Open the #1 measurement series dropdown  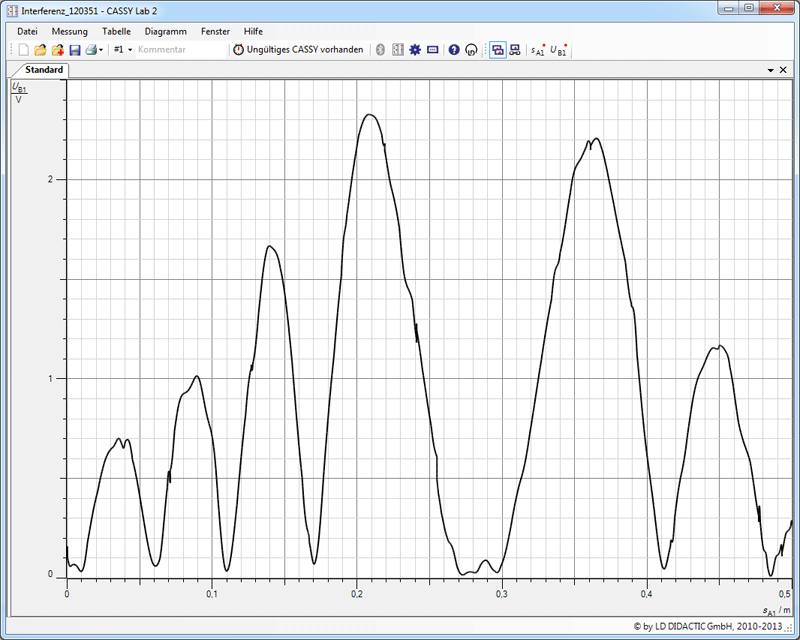[x=123, y=49]
